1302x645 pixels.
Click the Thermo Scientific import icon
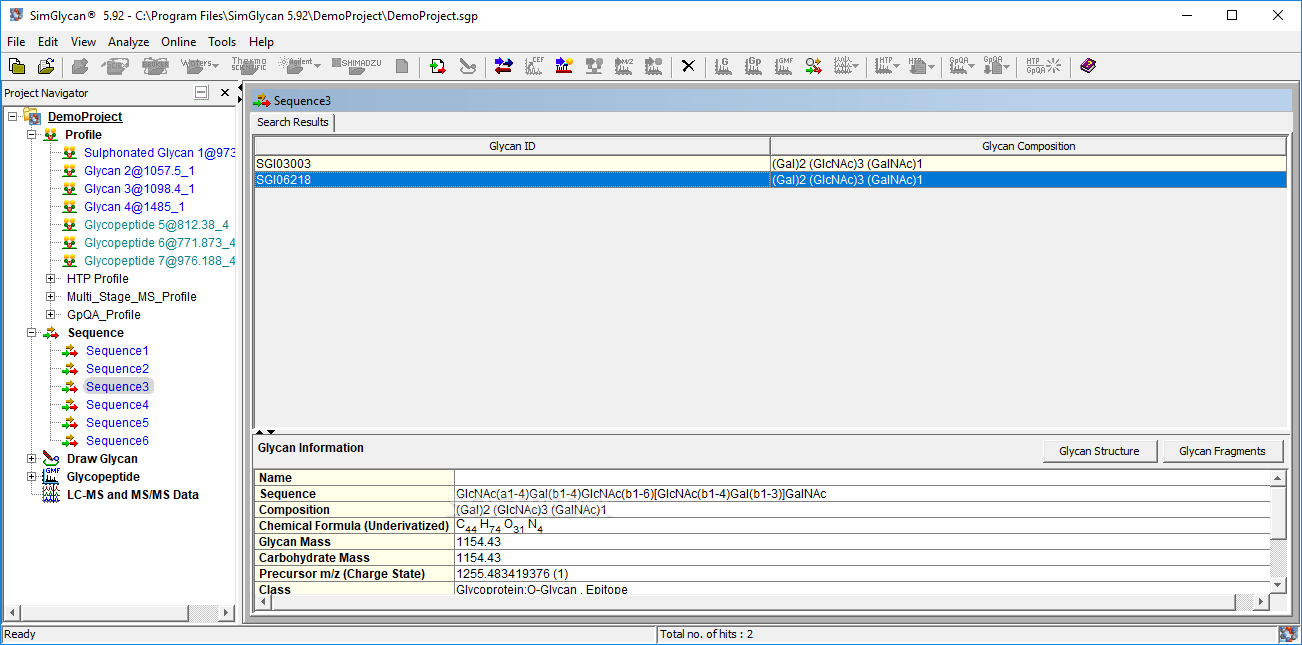tap(249, 66)
